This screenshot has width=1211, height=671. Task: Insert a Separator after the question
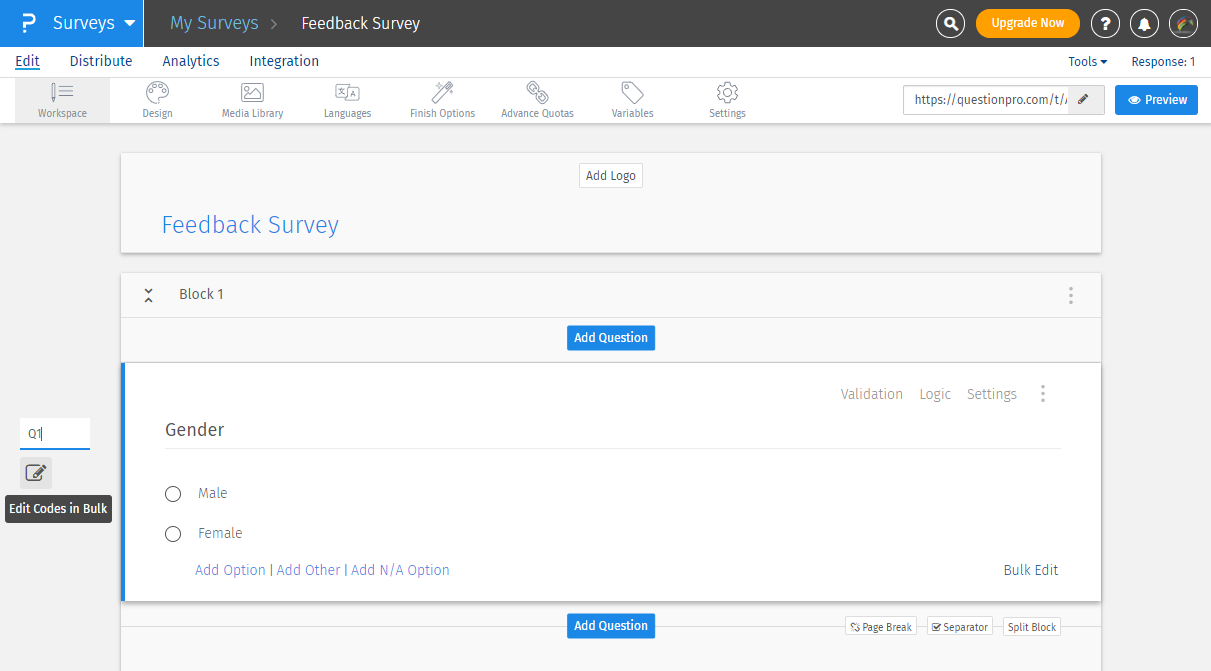[959, 627]
